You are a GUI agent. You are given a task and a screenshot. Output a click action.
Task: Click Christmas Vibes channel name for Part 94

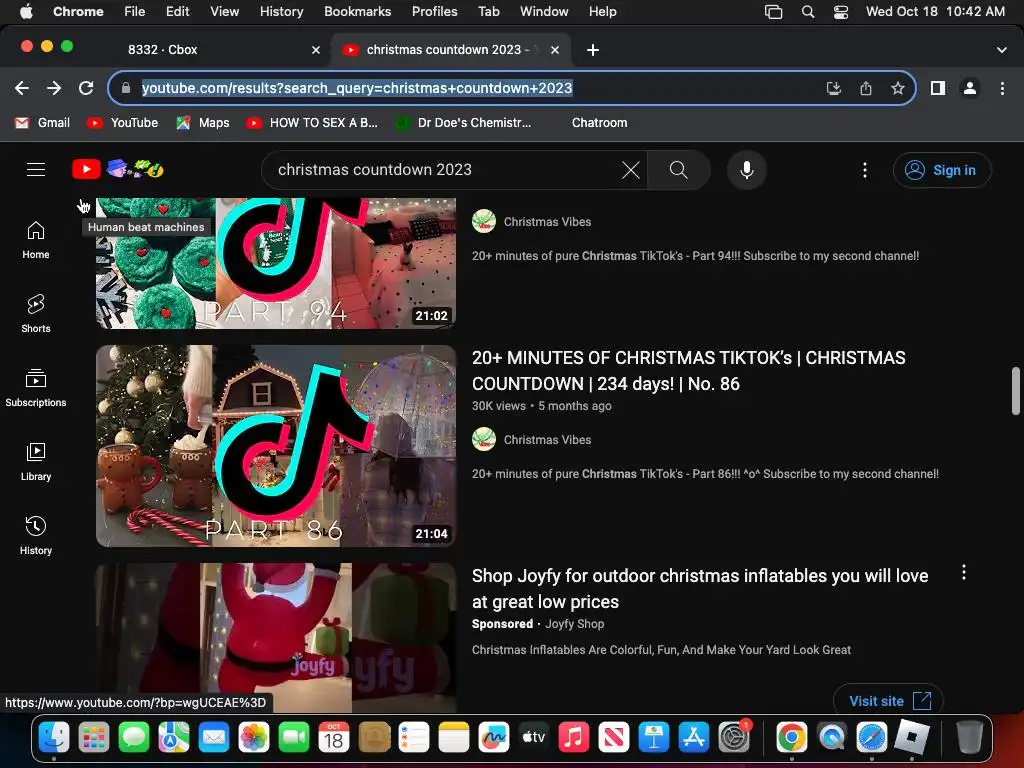pos(547,222)
